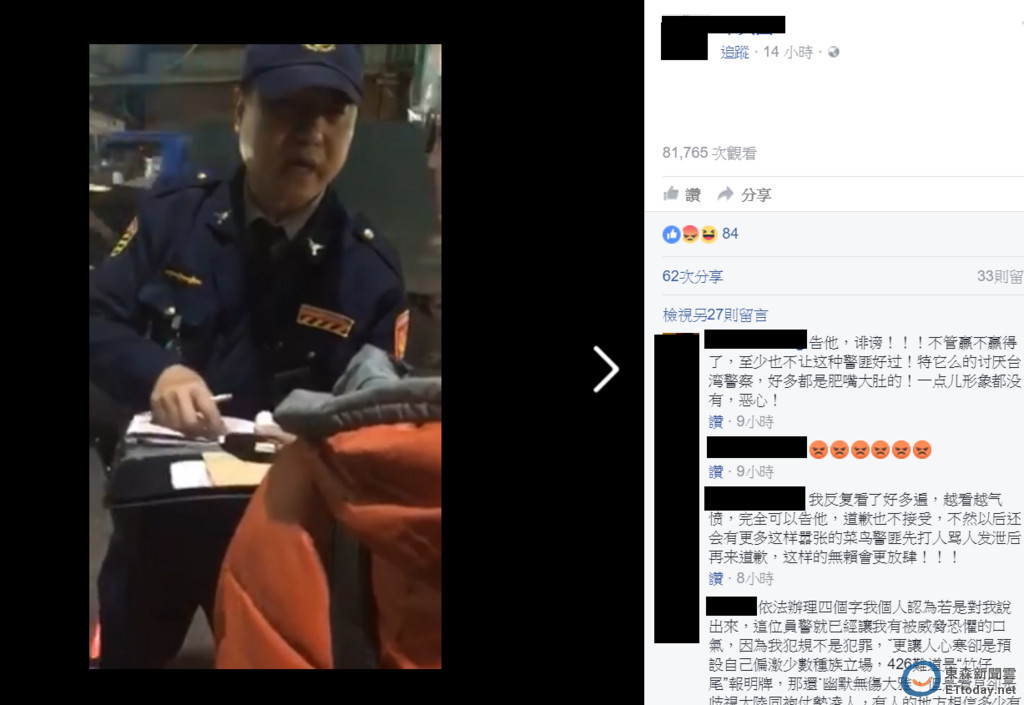1024x705 pixels.
Task: Open the 14 小時 post timestamp
Action: (788, 52)
